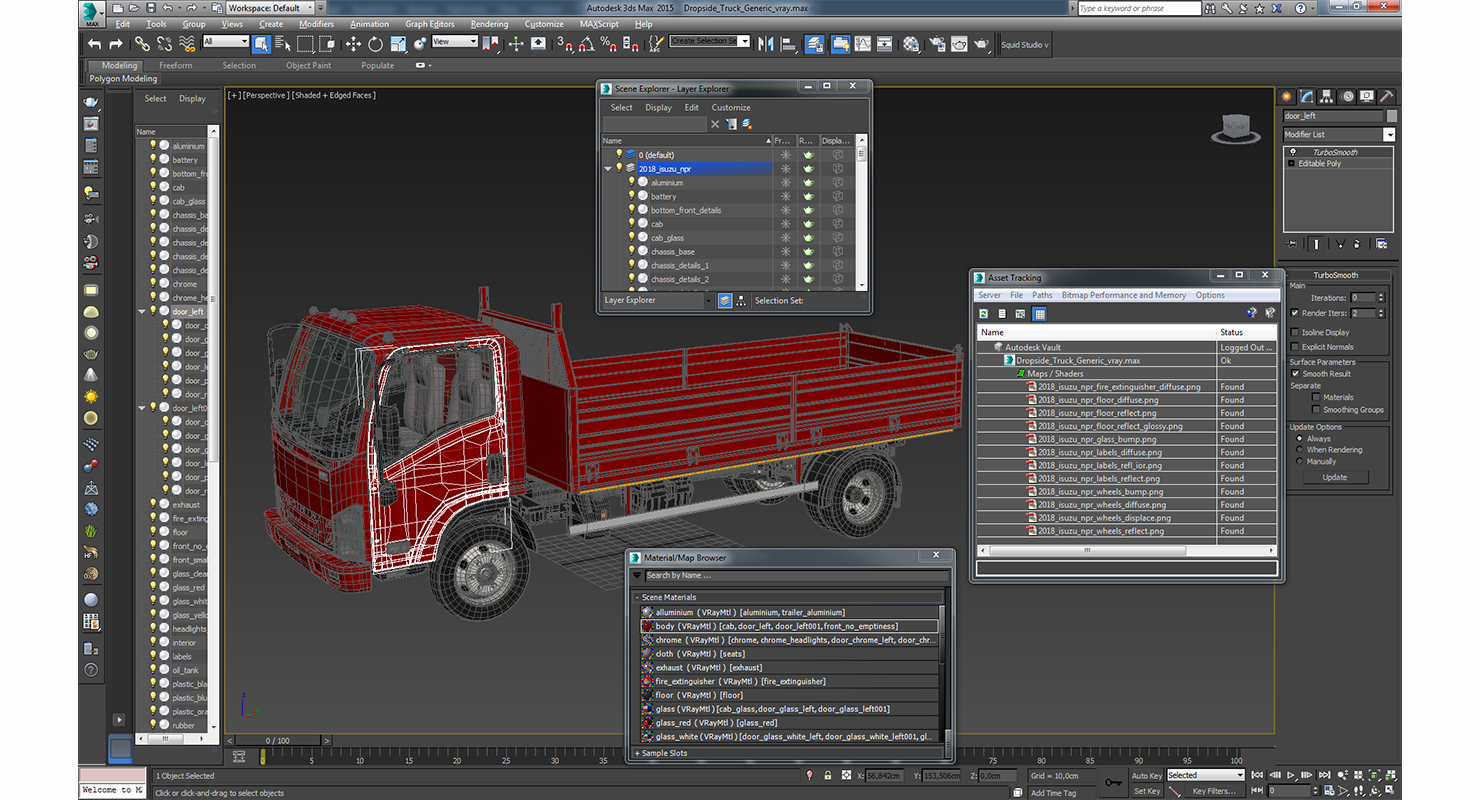This screenshot has height=800, width=1480.
Task: Open the Graph Editors menu
Action: [430, 24]
